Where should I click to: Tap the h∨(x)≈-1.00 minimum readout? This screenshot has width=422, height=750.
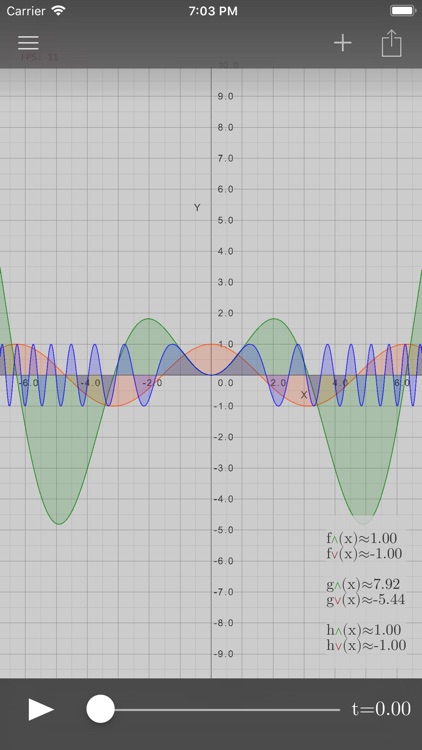point(366,645)
